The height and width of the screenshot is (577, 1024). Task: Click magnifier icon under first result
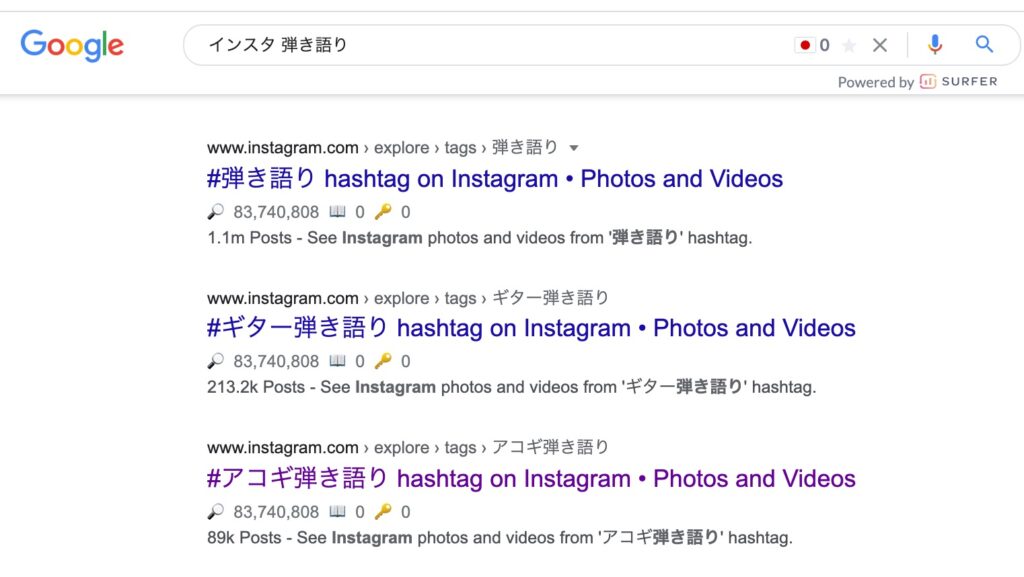click(216, 212)
